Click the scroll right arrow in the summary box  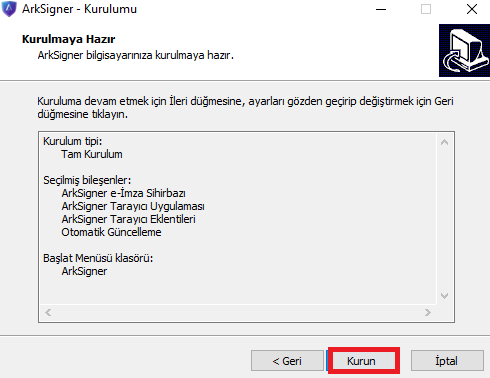click(x=428, y=313)
